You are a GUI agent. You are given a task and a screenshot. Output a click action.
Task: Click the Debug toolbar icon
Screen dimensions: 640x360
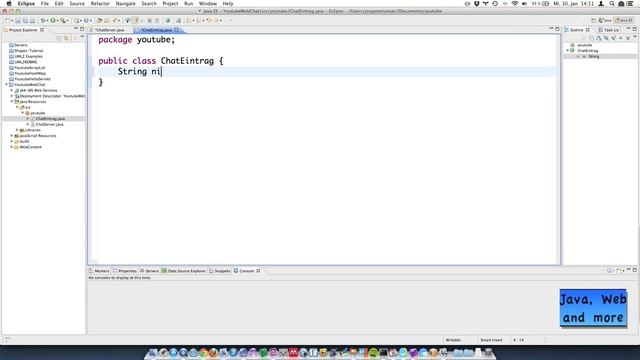click(x=43, y=20)
